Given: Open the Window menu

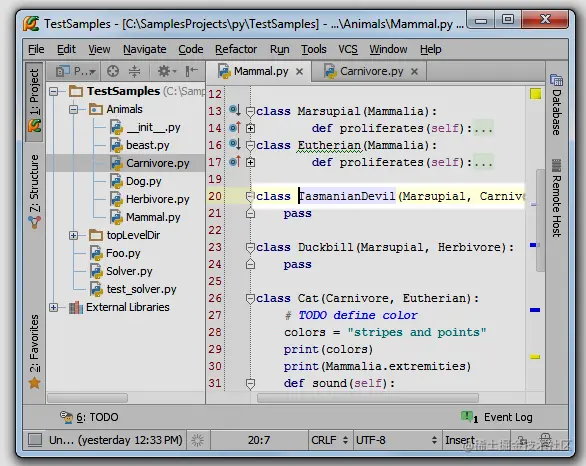Looking at the screenshot, I should [388, 49].
